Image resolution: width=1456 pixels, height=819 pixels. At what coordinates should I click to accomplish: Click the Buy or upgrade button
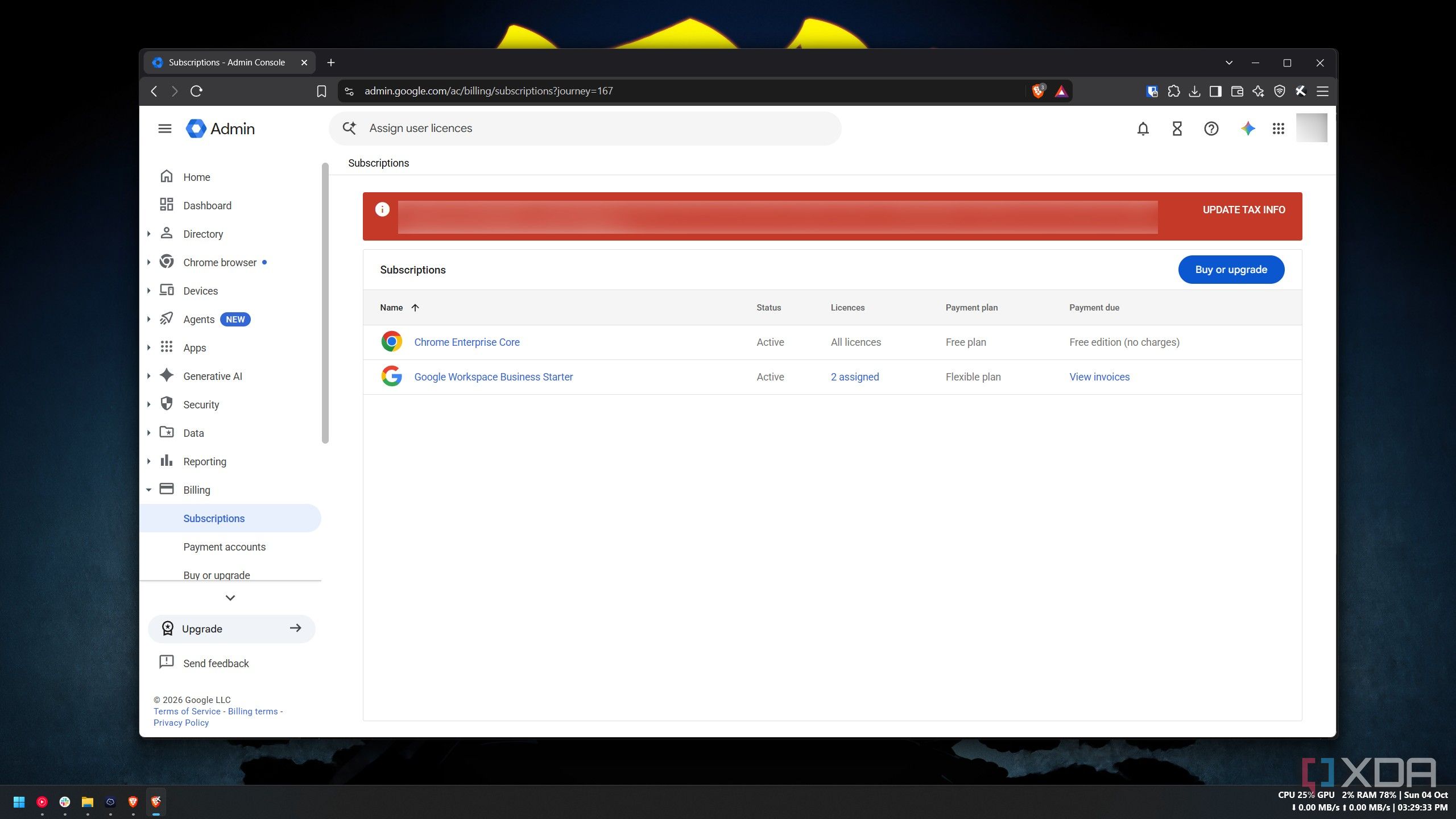point(1231,270)
